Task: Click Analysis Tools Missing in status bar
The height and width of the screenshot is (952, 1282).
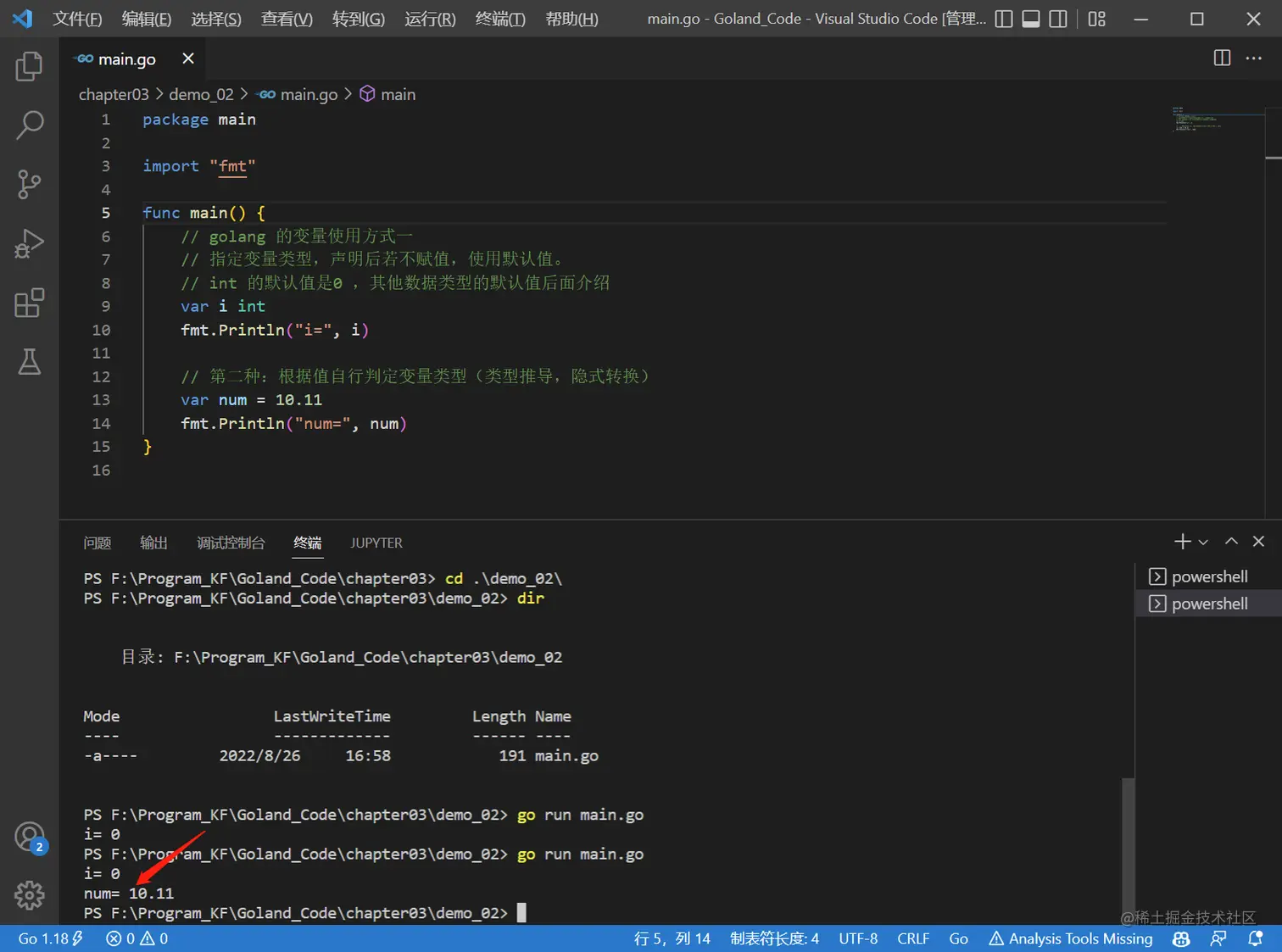Action: pyautogui.click(x=1071, y=938)
